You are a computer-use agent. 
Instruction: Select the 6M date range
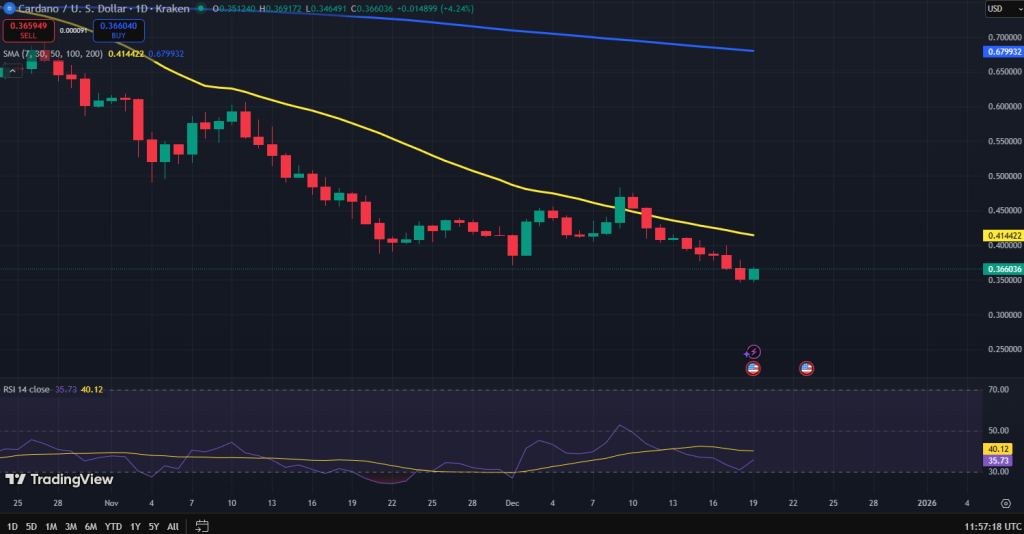pyautogui.click(x=91, y=526)
